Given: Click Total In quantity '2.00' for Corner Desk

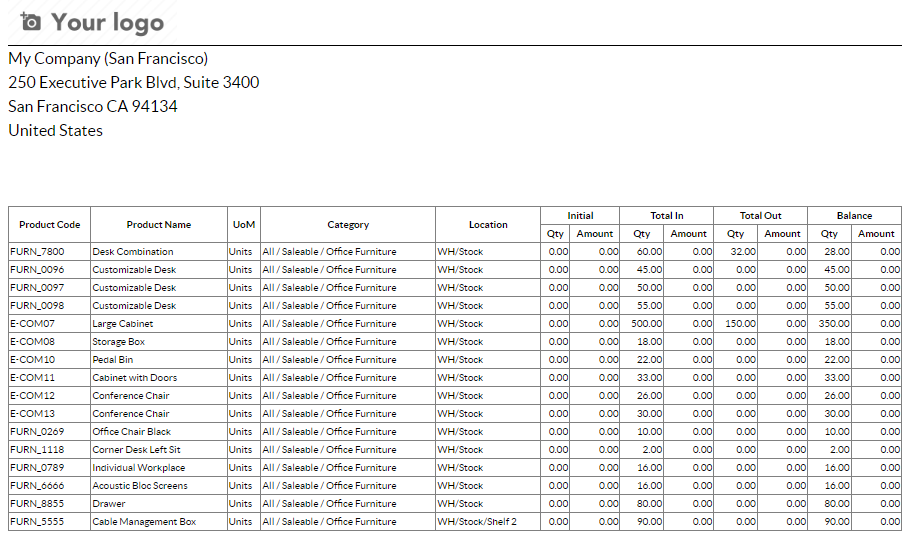Looking at the screenshot, I should click(652, 450).
